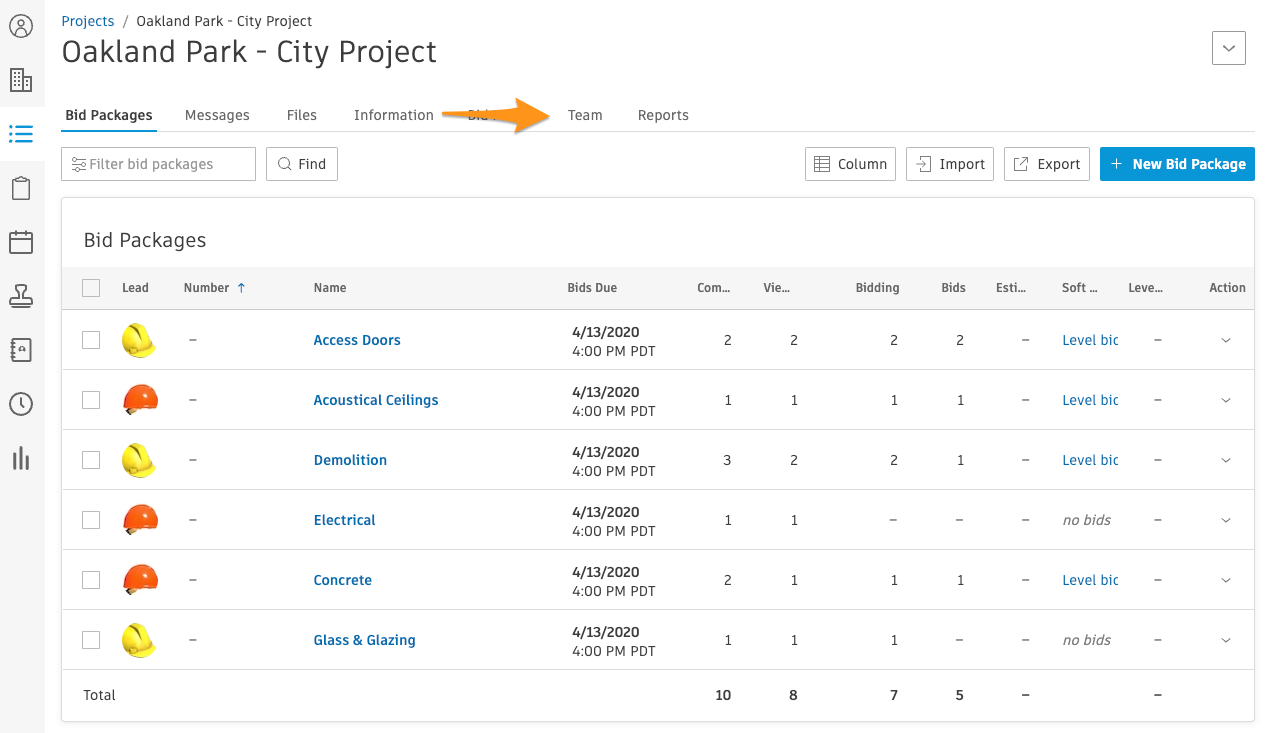Check the Electrical bid package checkbox

pyautogui.click(x=91, y=520)
